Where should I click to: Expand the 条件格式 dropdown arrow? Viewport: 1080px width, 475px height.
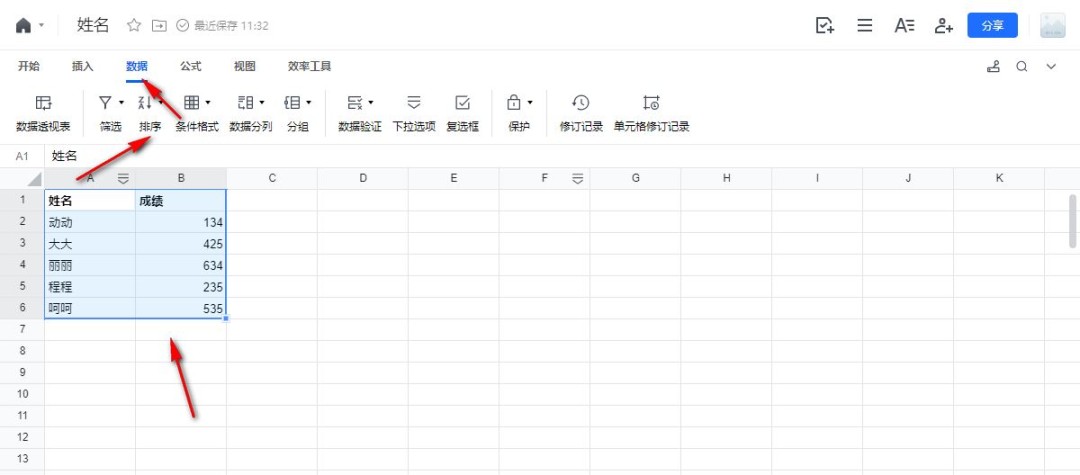pyautogui.click(x=208, y=102)
